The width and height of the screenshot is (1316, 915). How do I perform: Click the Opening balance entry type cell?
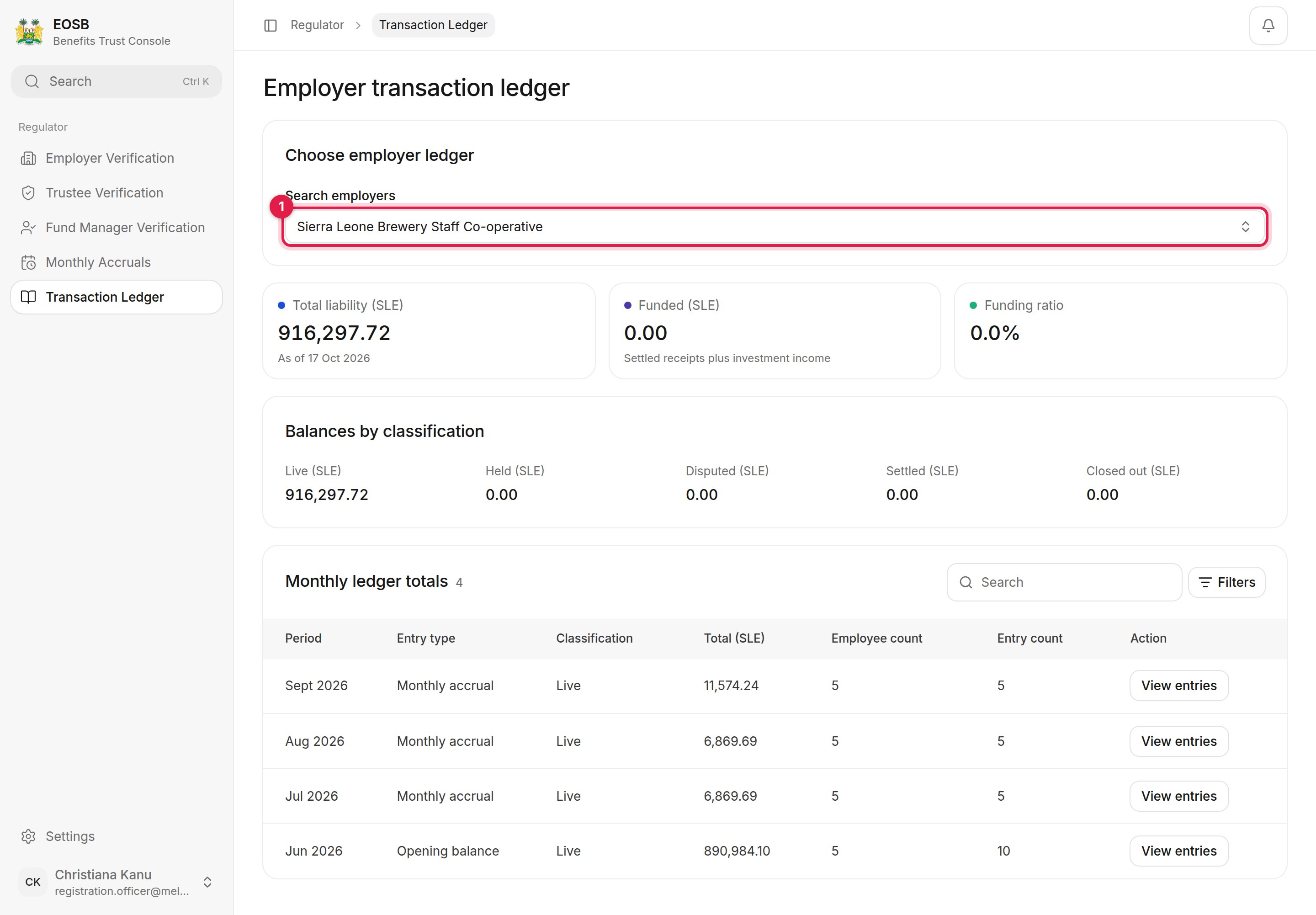(x=448, y=851)
